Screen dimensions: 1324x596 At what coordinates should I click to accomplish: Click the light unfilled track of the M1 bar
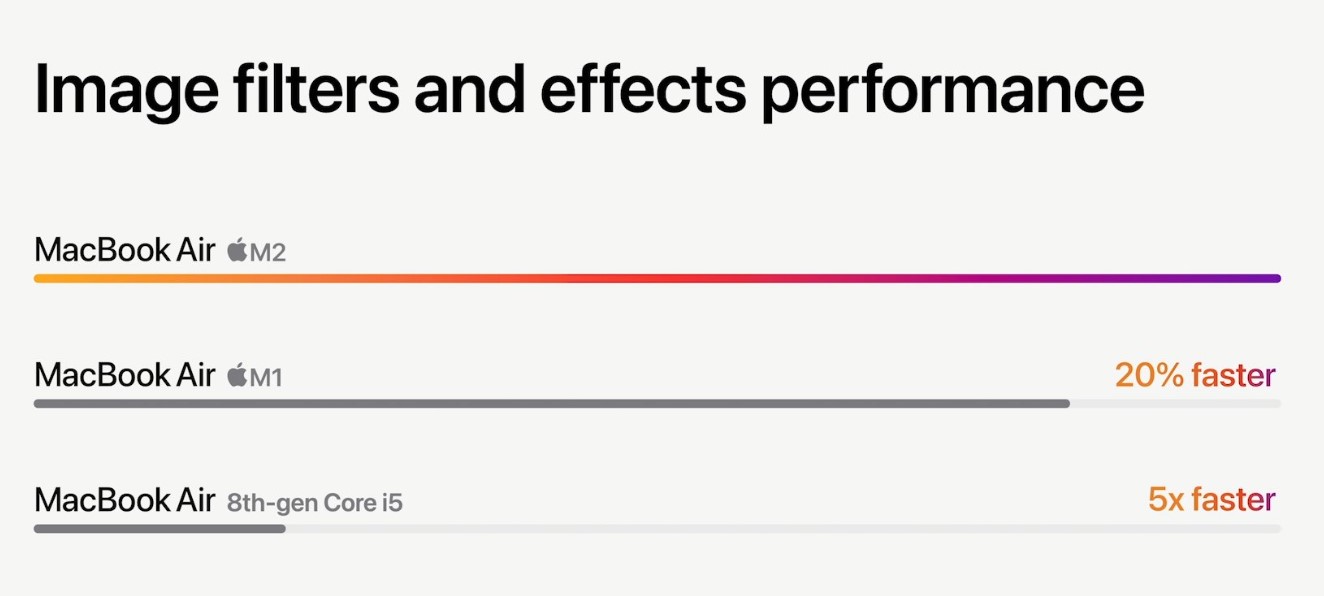click(1175, 404)
